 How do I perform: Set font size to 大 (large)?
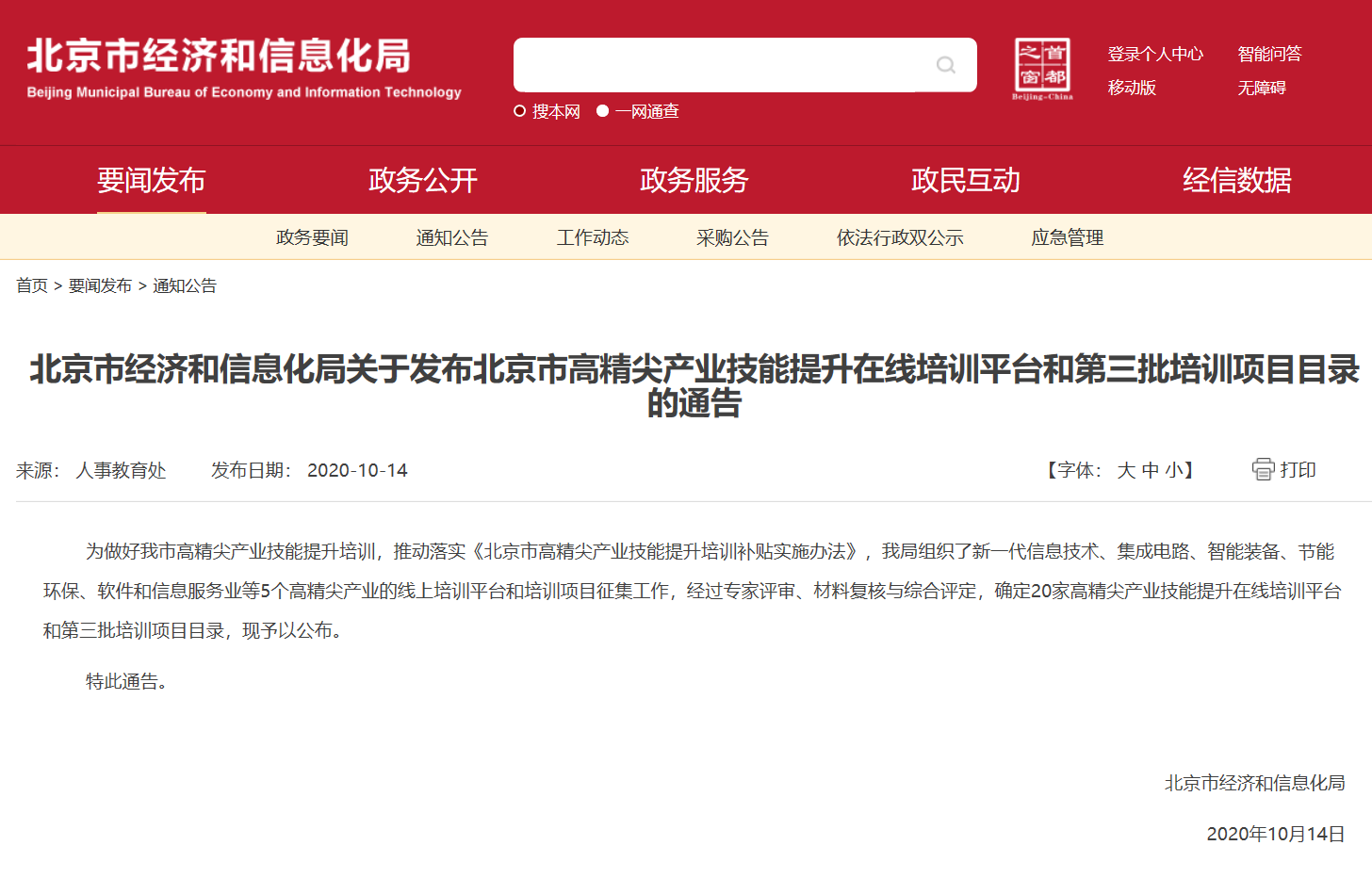1126,470
